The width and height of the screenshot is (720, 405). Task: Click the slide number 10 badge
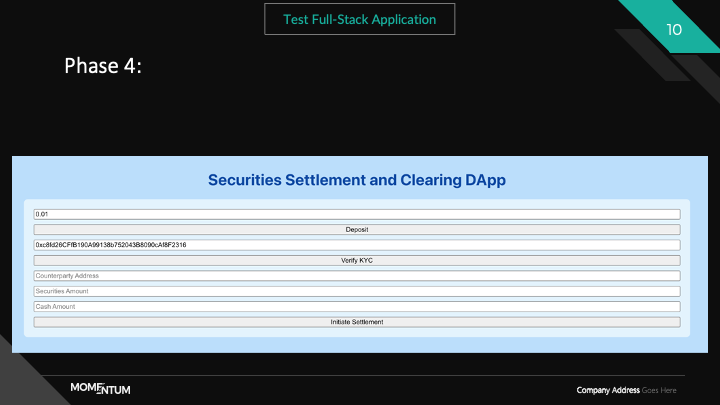coord(674,30)
